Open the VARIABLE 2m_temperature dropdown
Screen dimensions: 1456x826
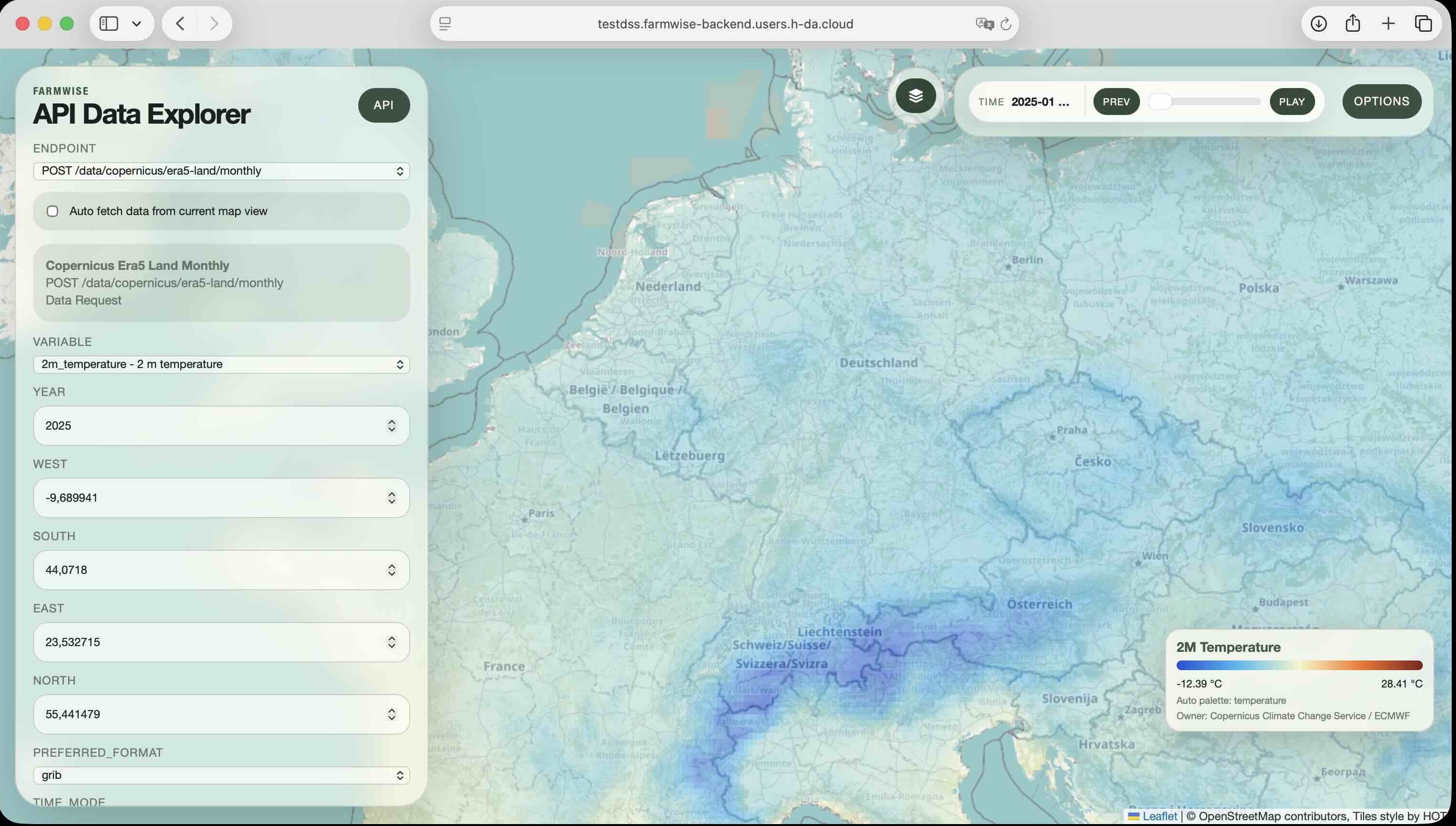[221, 364]
